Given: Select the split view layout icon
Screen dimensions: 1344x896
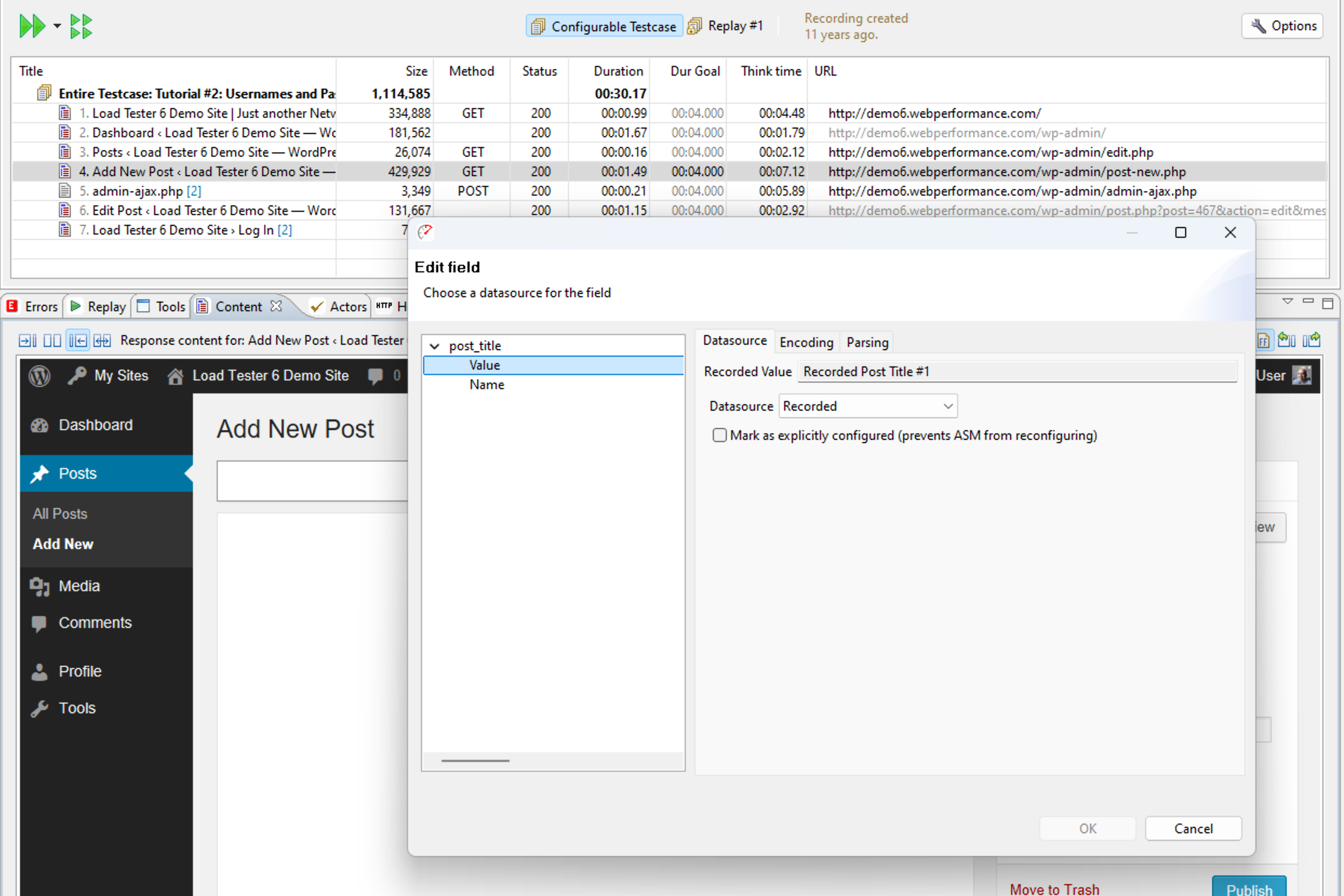Looking at the screenshot, I should 52,340.
